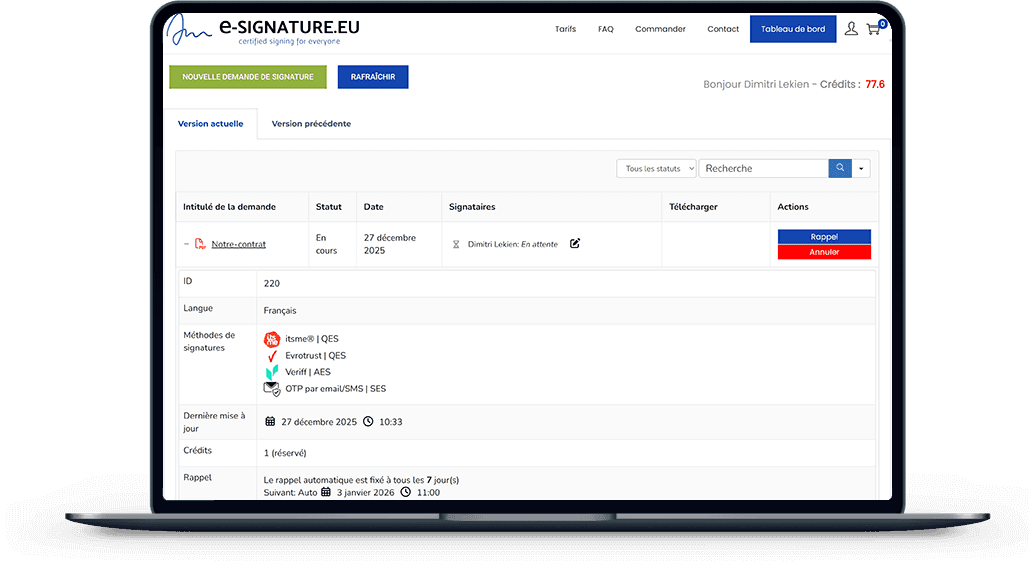Click the user account profile icon
Image resolution: width=1029 pixels, height=565 pixels.
pos(851,29)
